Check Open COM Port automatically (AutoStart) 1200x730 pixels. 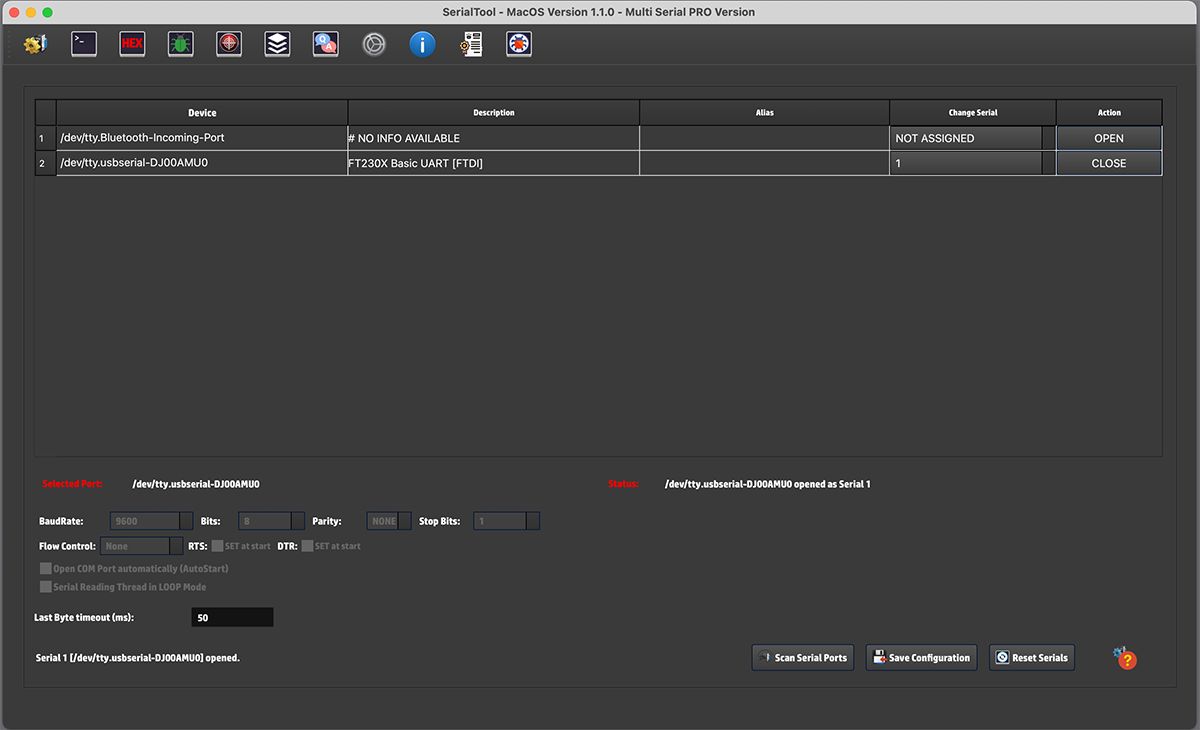[x=45, y=567]
